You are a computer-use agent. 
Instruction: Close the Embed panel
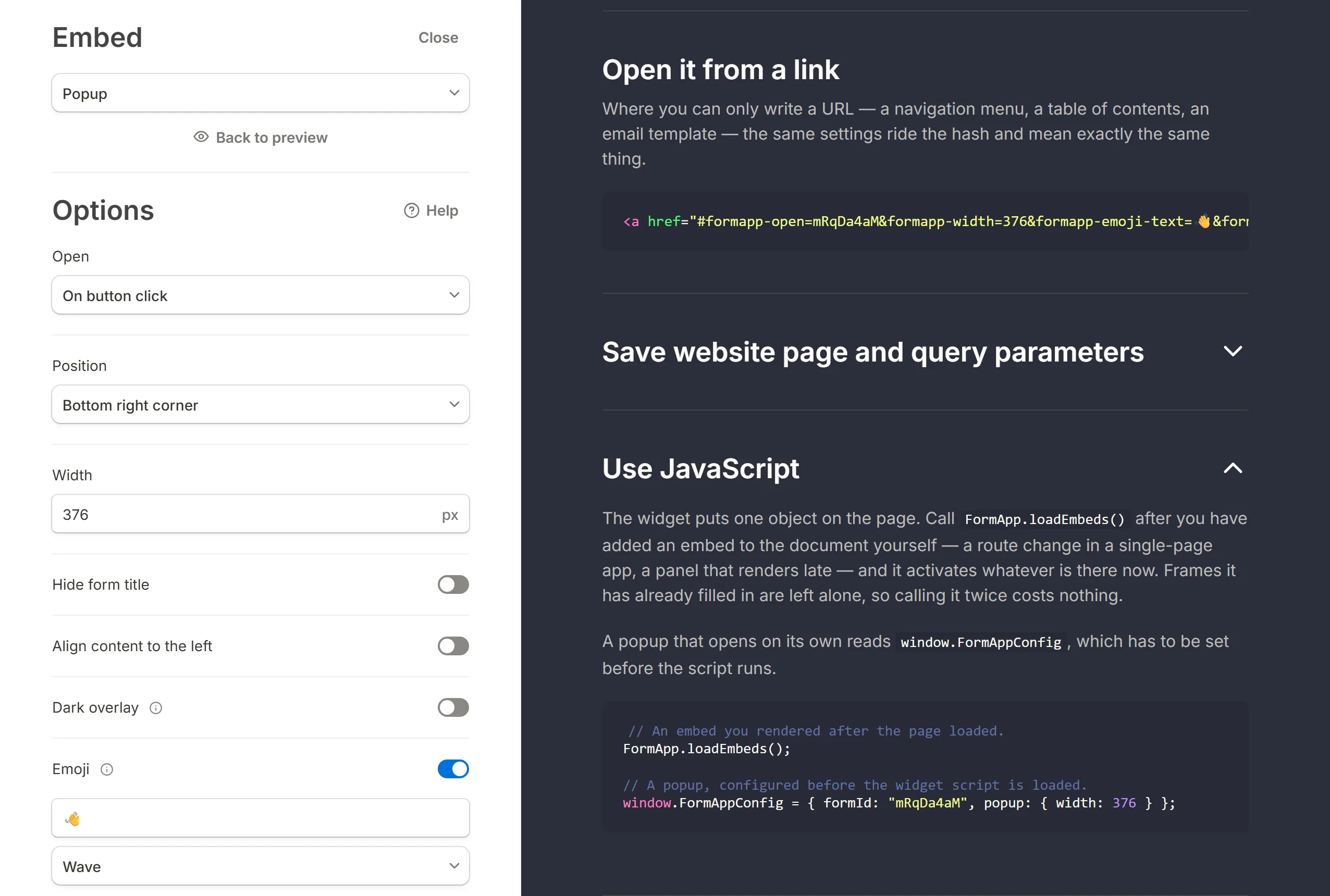438,38
